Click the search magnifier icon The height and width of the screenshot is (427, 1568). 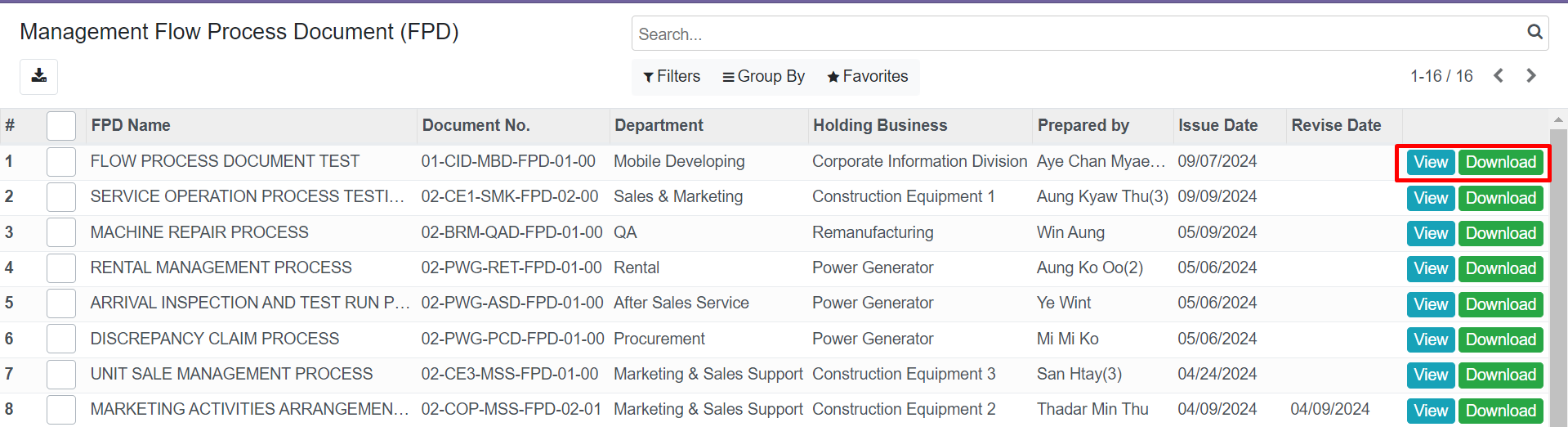tap(1534, 32)
